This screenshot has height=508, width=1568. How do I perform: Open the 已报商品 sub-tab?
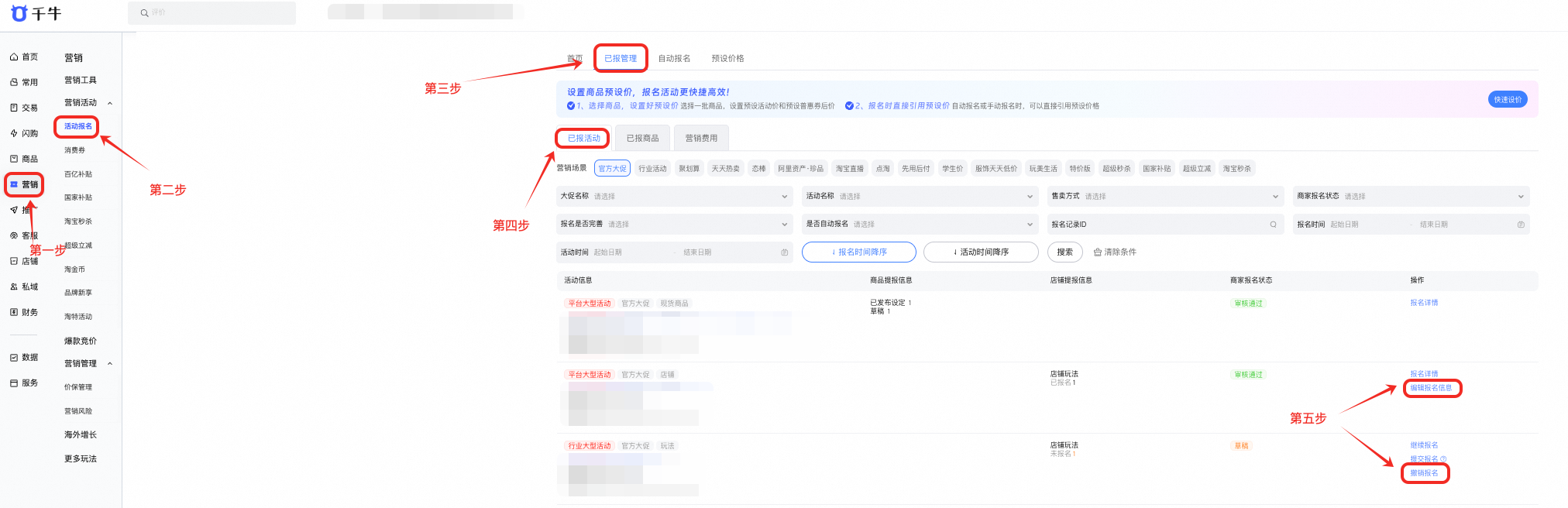pyautogui.click(x=642, y=139)
